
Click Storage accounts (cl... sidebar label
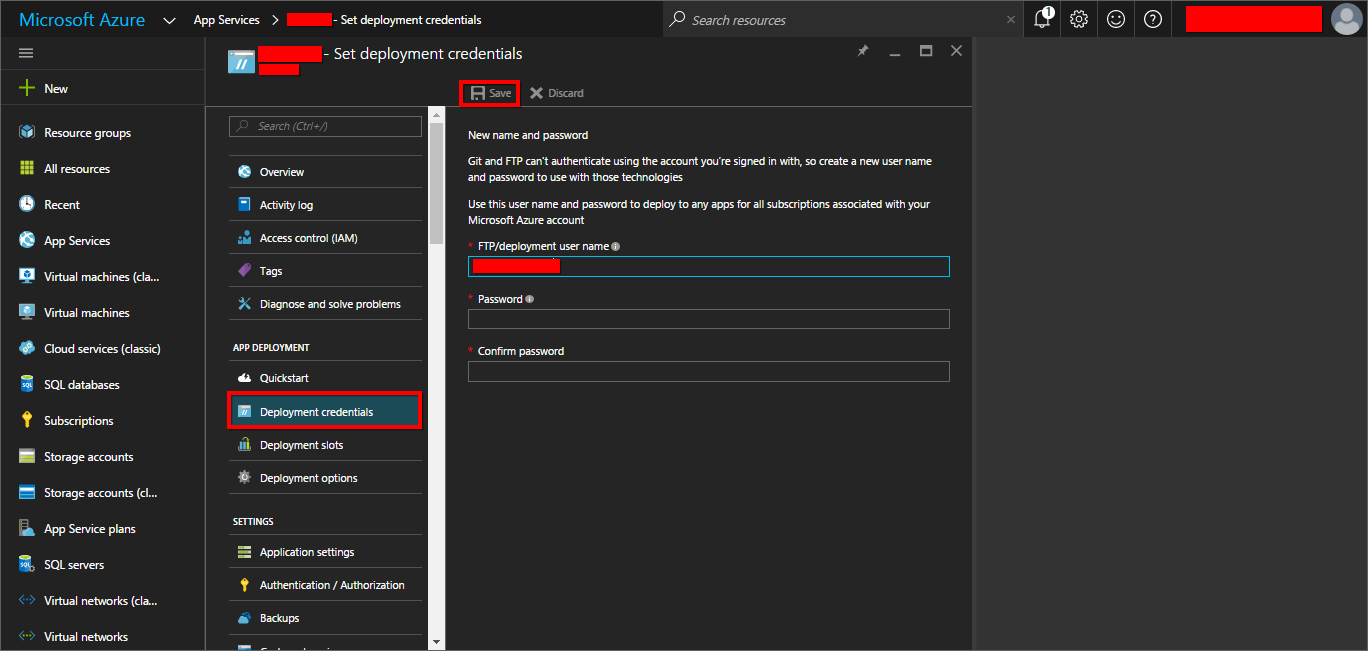(101, 493)
